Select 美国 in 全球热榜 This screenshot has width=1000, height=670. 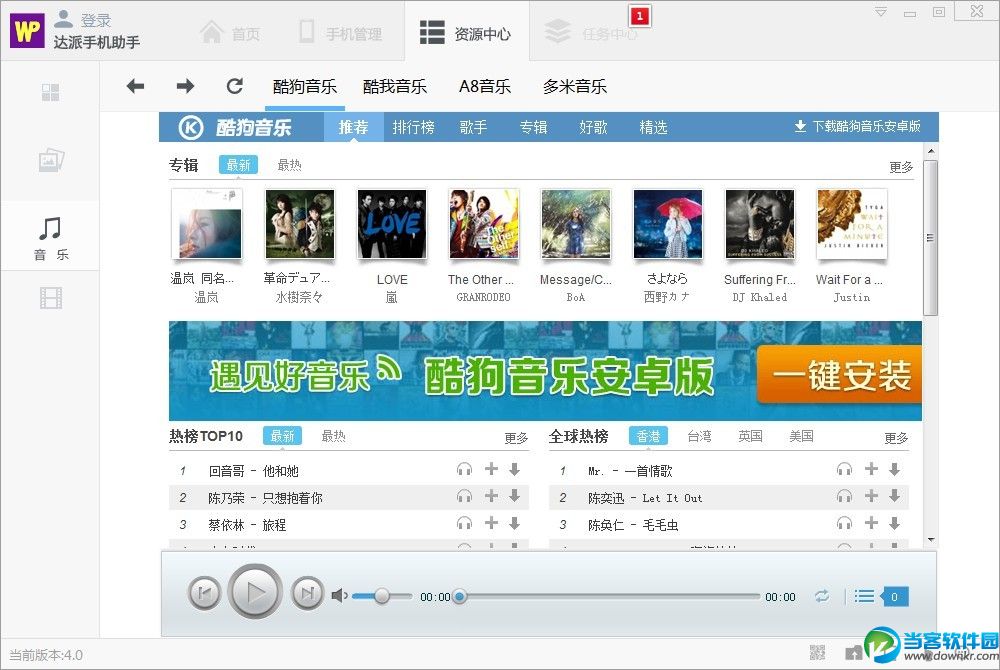pos(801,436)
